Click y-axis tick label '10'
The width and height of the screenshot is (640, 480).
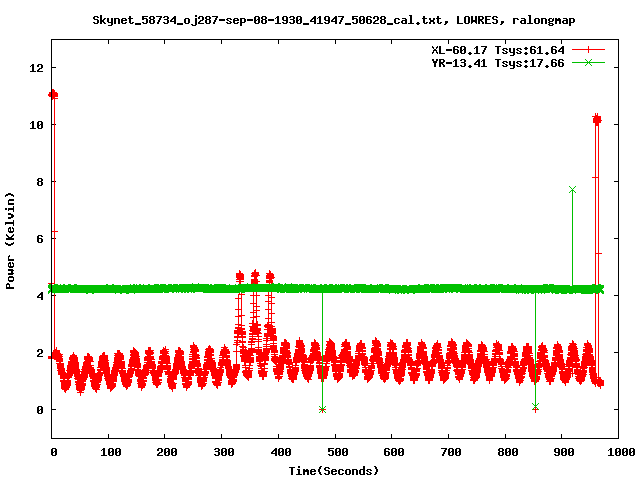click(x=36, y=125)
